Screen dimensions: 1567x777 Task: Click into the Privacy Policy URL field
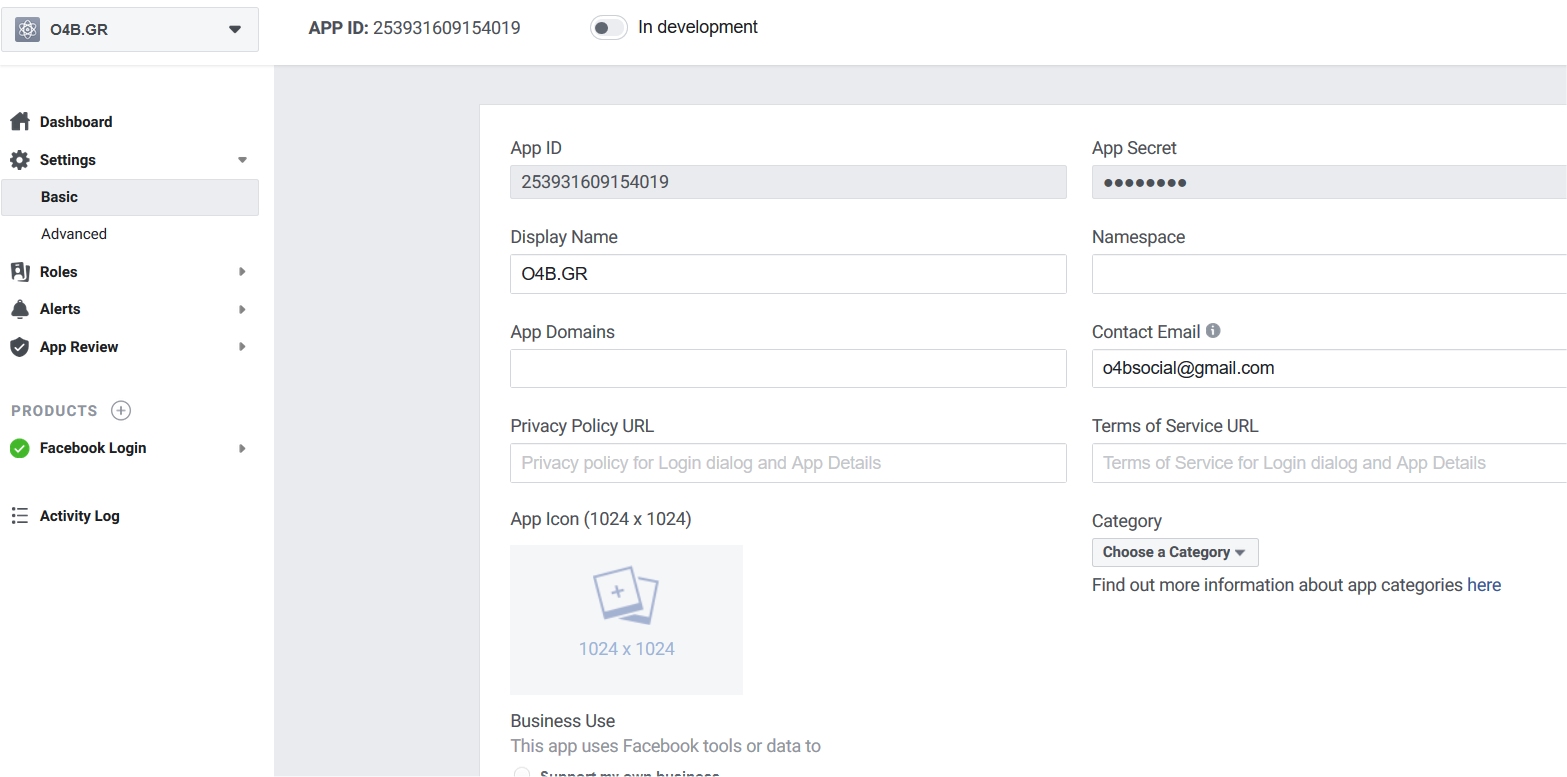point(787,463)
